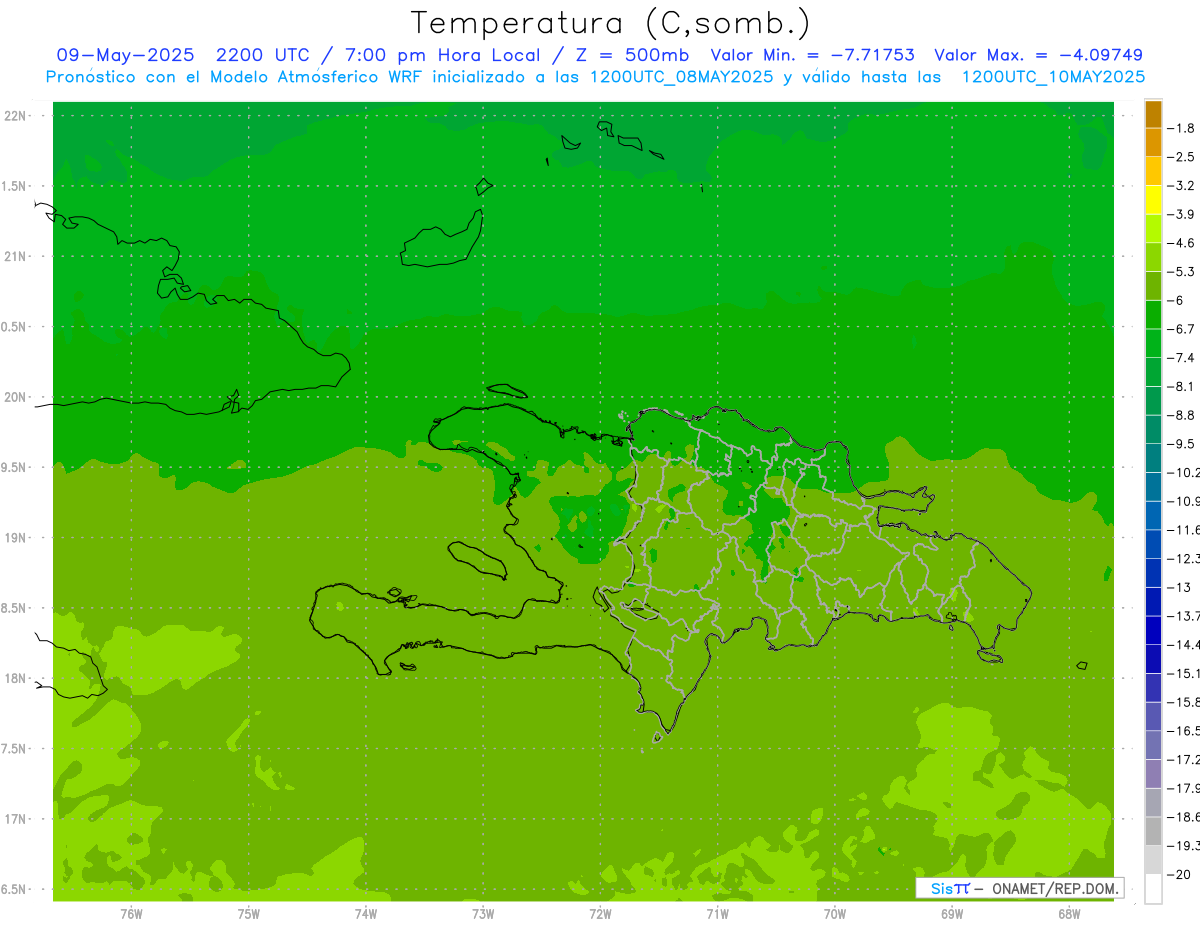1200x927 pixels.
Task: Pick the green swatch between -6 and -6.7
Action: 1153,315
